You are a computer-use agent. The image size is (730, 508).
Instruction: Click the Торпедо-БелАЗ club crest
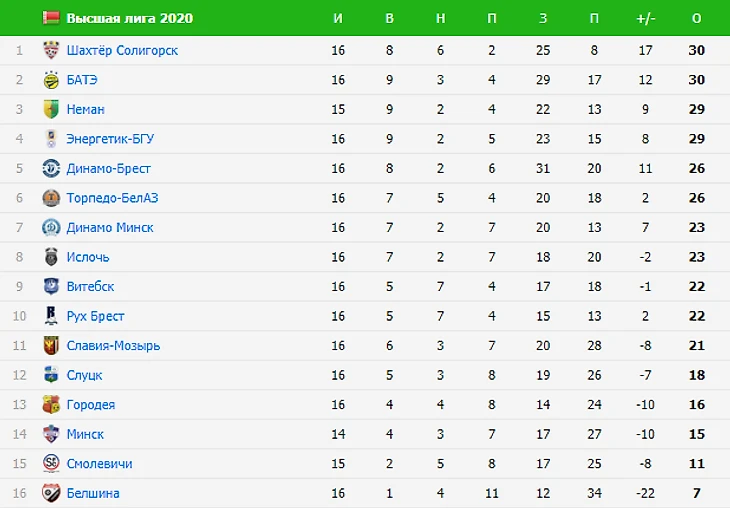point(51,198)
